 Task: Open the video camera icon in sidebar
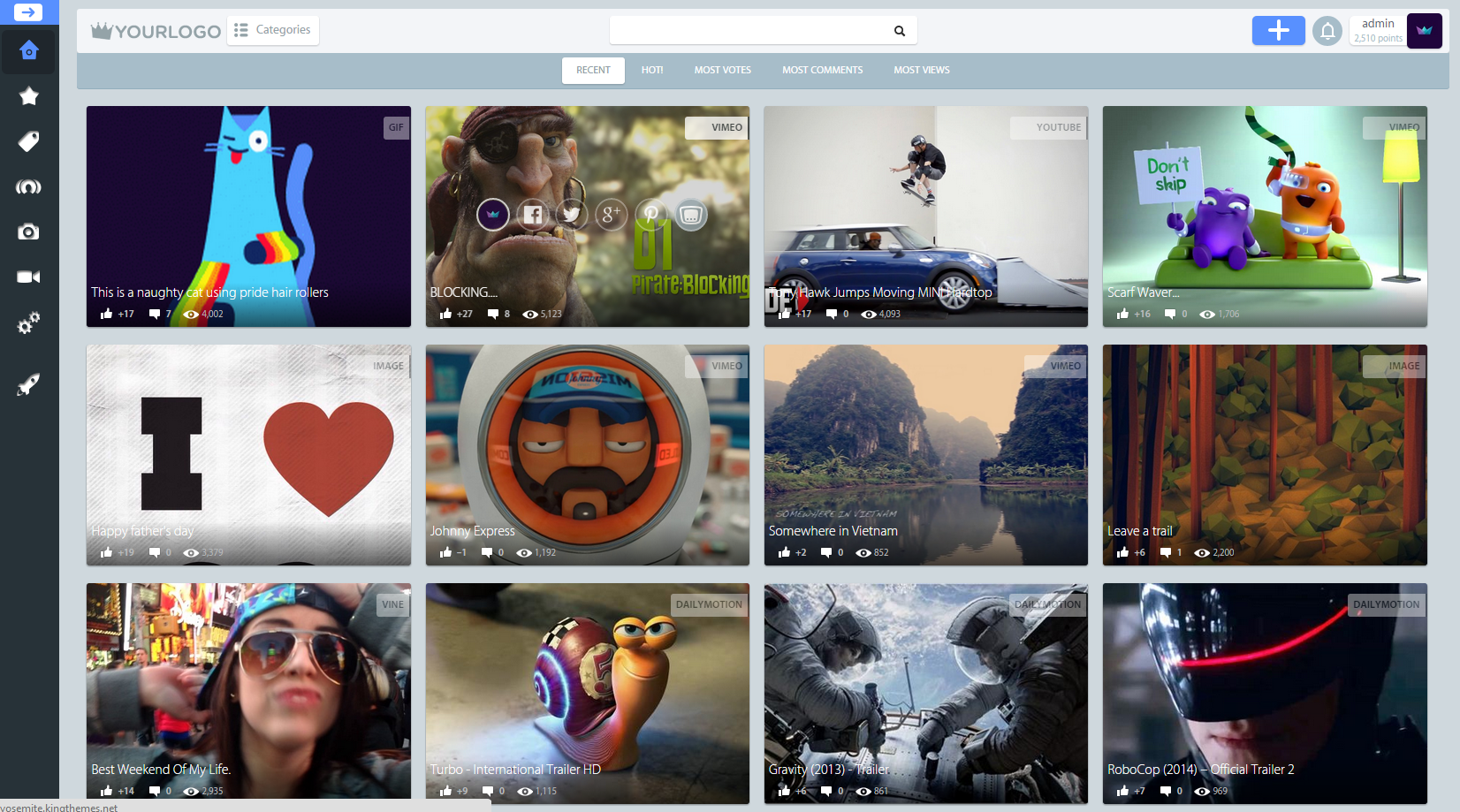pos(28,277)
